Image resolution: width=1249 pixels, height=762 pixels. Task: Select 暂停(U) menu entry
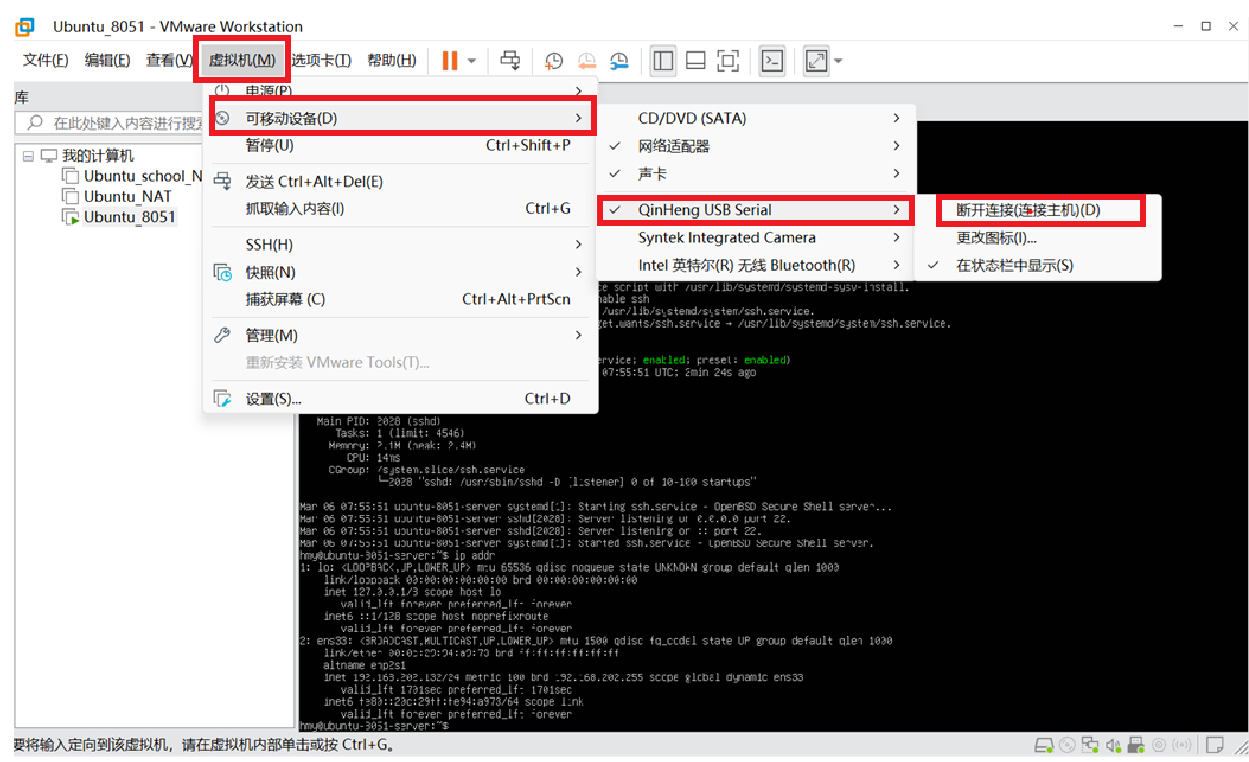point(400,145)
